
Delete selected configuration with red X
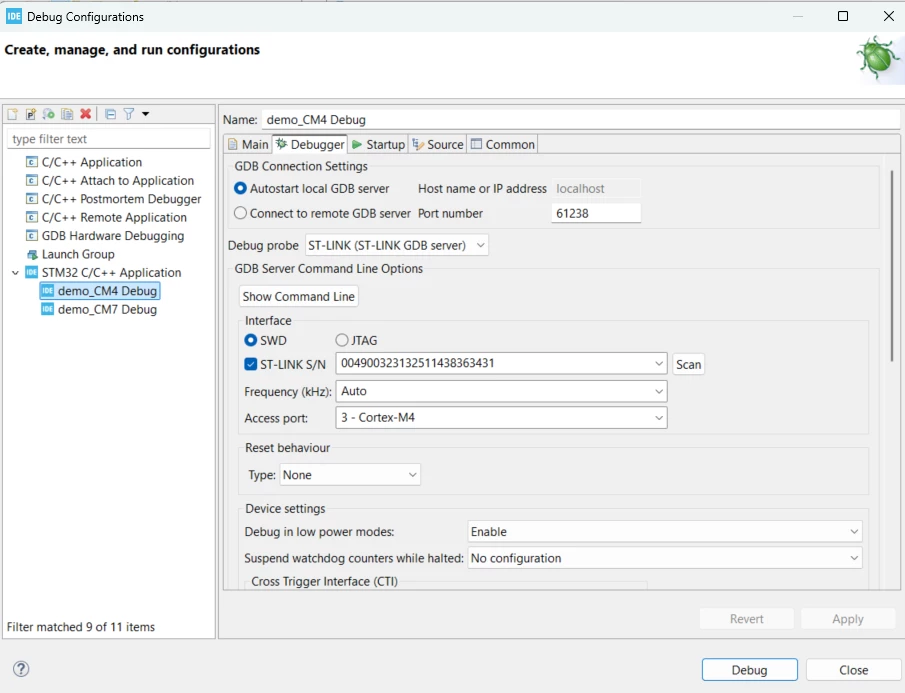click(85, 114)
